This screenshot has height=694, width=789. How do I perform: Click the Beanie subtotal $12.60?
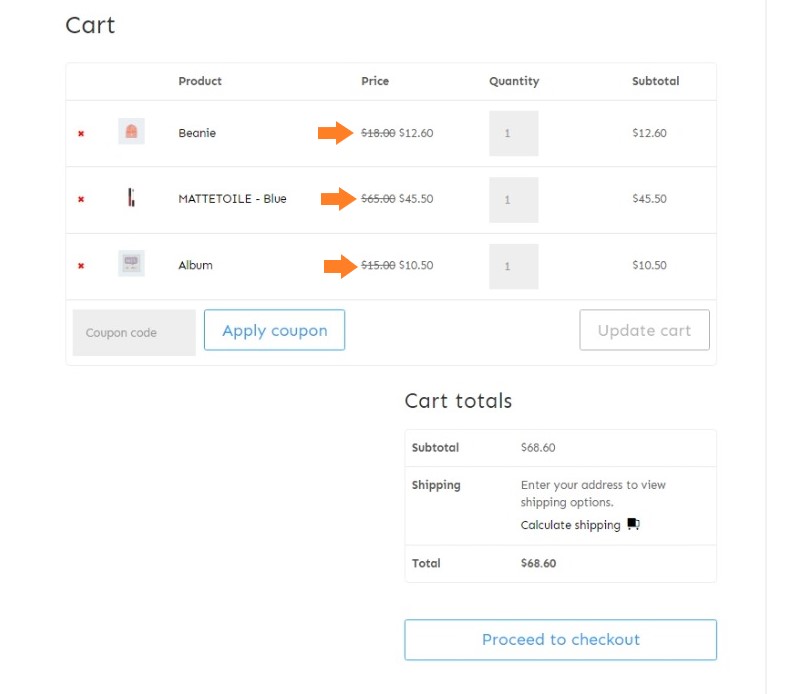[x=649, y=133]
